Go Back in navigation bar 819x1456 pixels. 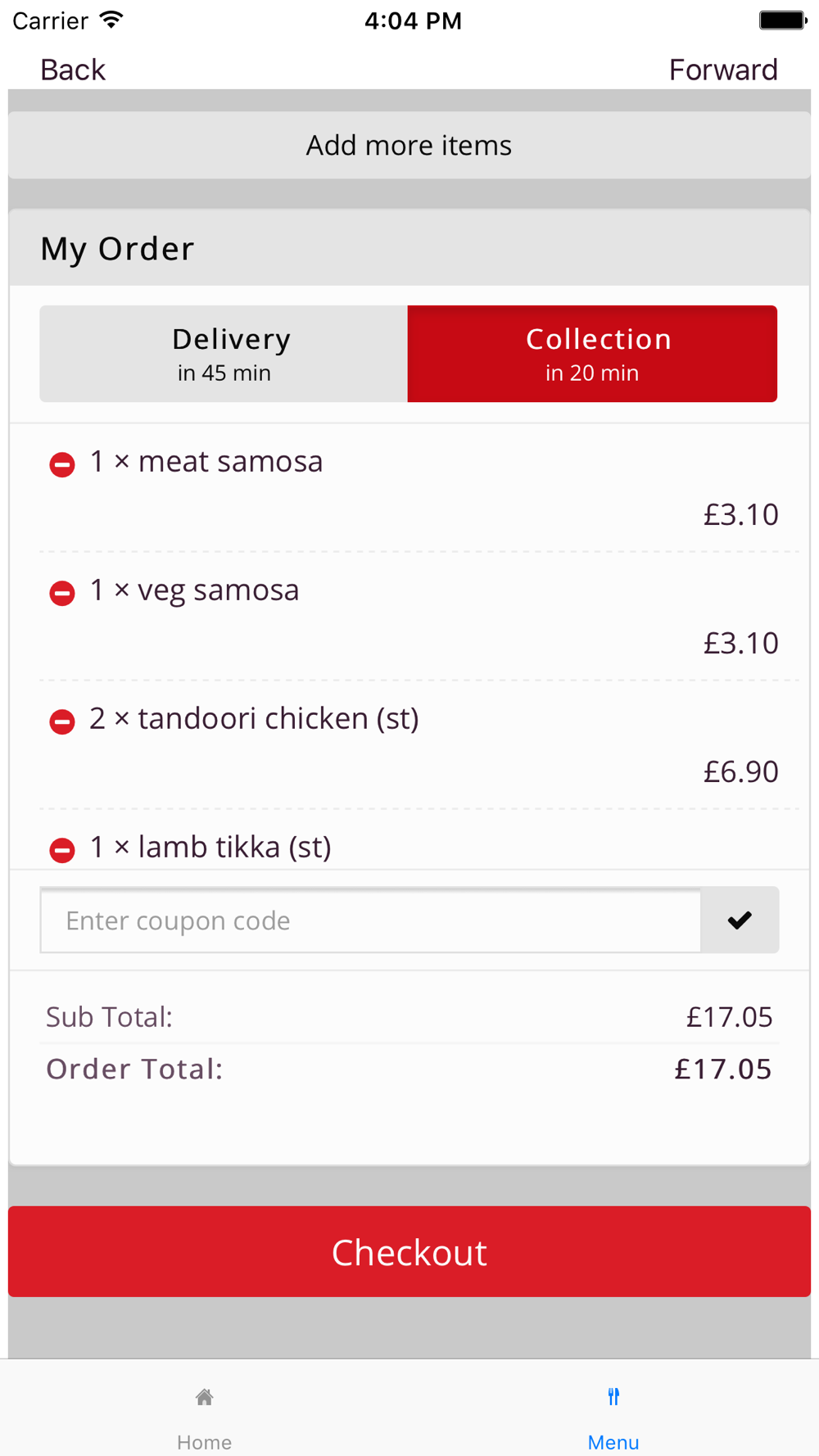pos(73,70)
